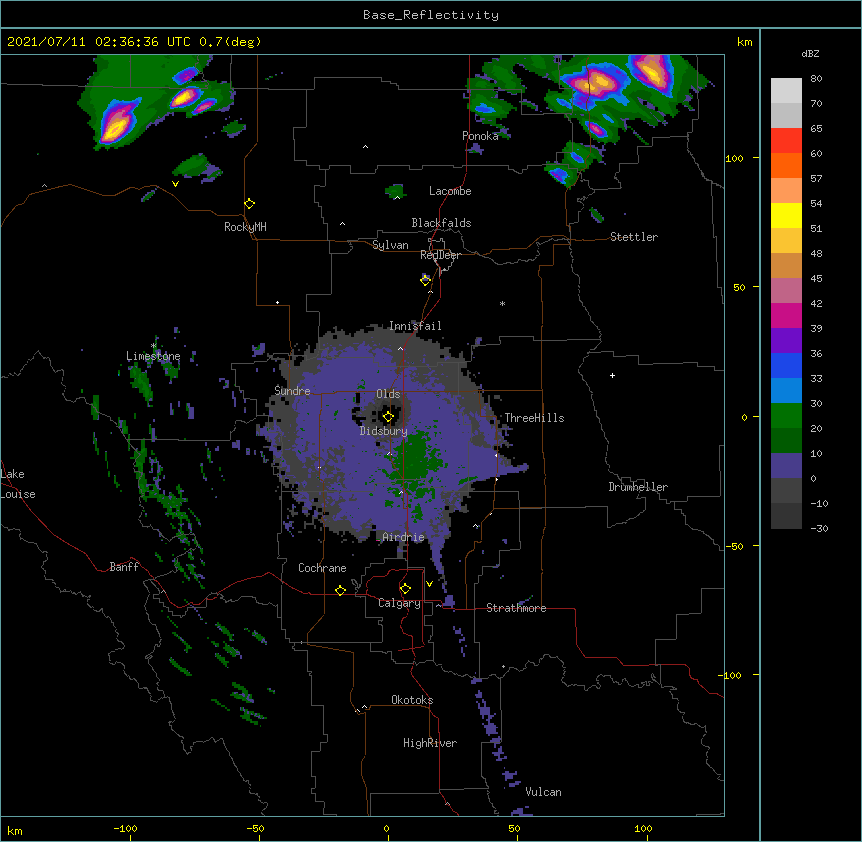Click the ThreeHills label

coord(534,418)
